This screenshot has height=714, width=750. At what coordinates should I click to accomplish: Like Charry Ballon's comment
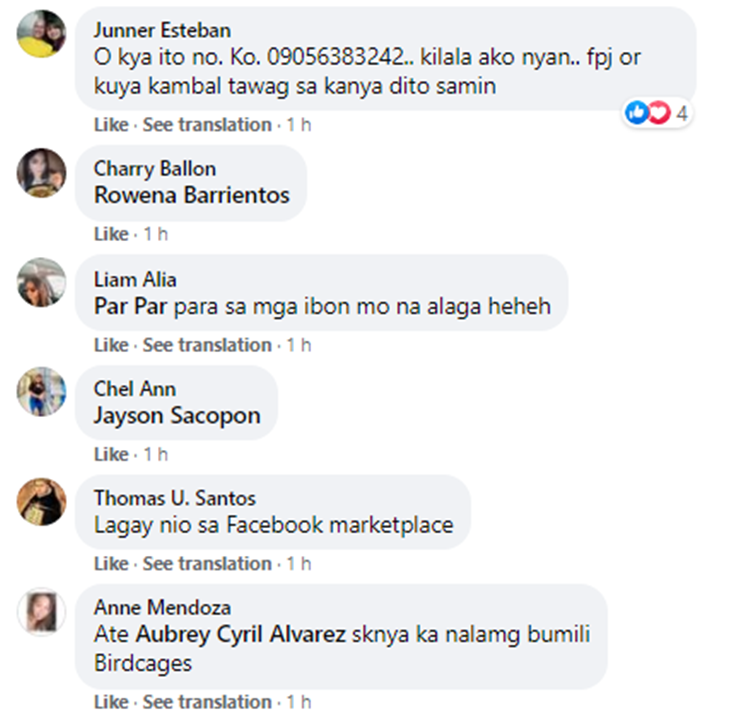[111, 235]
